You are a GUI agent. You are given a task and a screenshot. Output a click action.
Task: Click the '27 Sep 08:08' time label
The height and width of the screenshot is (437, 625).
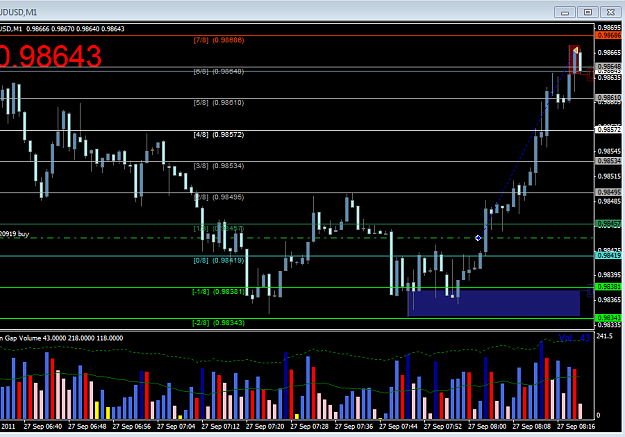click(532, 426)
